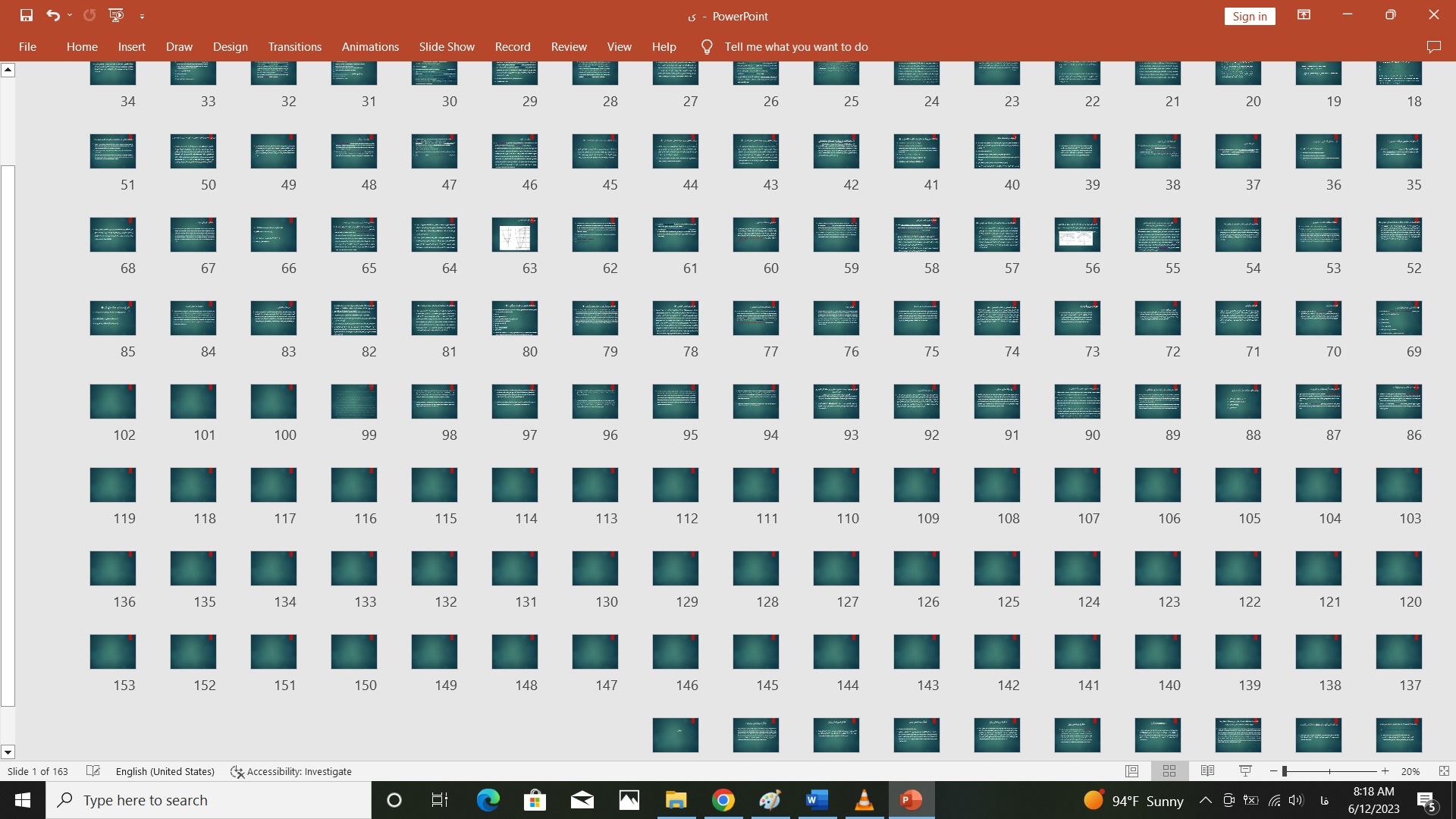Select slide 85 thumbnail
Screen dimensions: 1456x819
point(113,318)
